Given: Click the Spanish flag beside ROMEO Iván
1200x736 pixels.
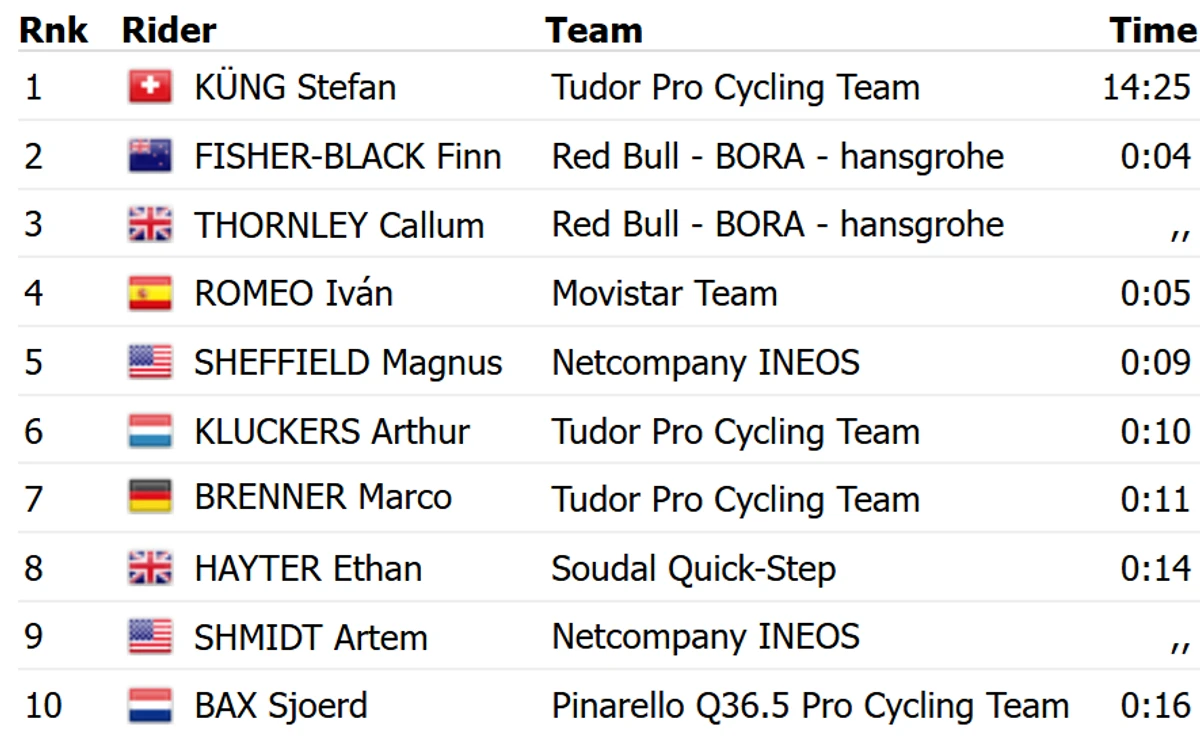Looking at the screenshot, I should 150,293.
